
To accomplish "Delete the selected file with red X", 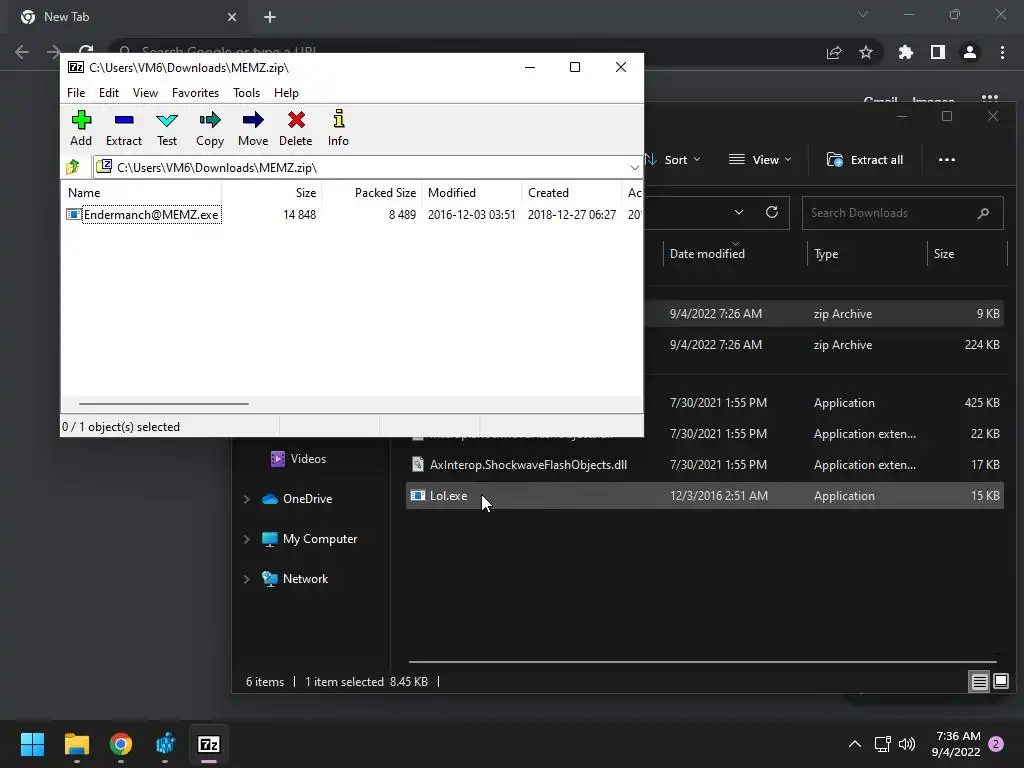I will pyautogui.click(x=296, y=128).
